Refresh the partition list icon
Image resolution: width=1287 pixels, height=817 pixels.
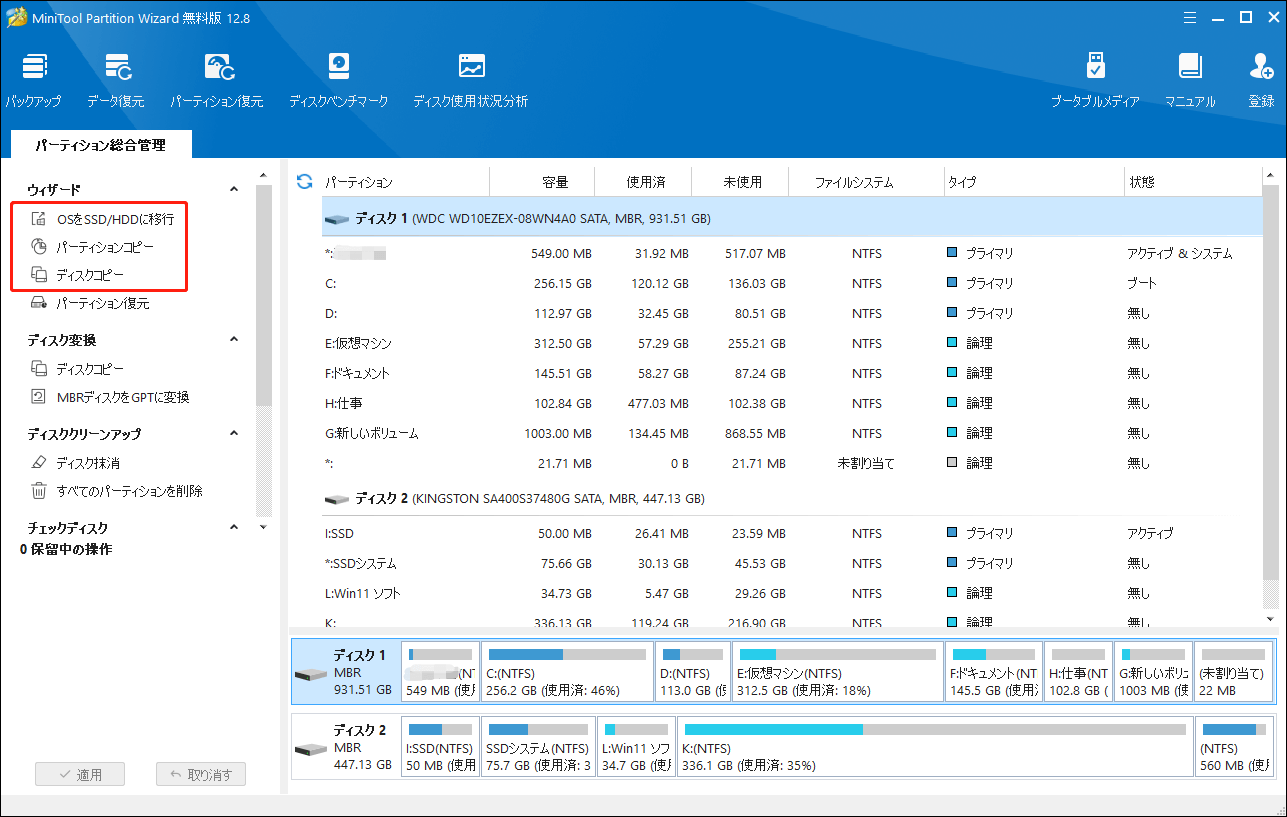[x=305, y=182]
